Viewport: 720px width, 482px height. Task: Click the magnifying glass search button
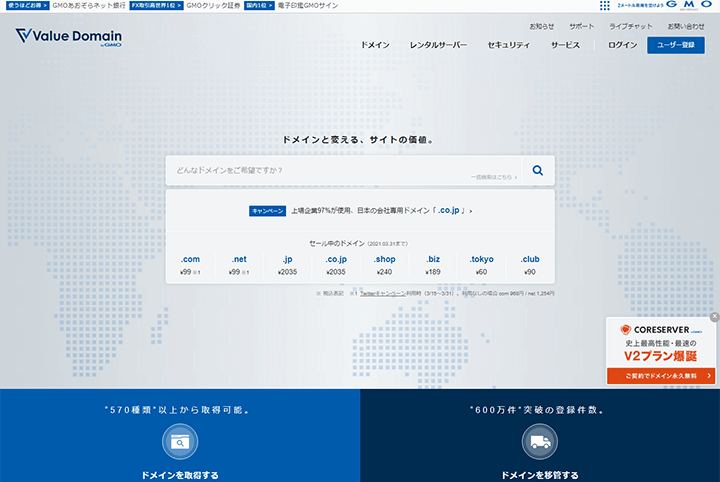pos(537,171)
